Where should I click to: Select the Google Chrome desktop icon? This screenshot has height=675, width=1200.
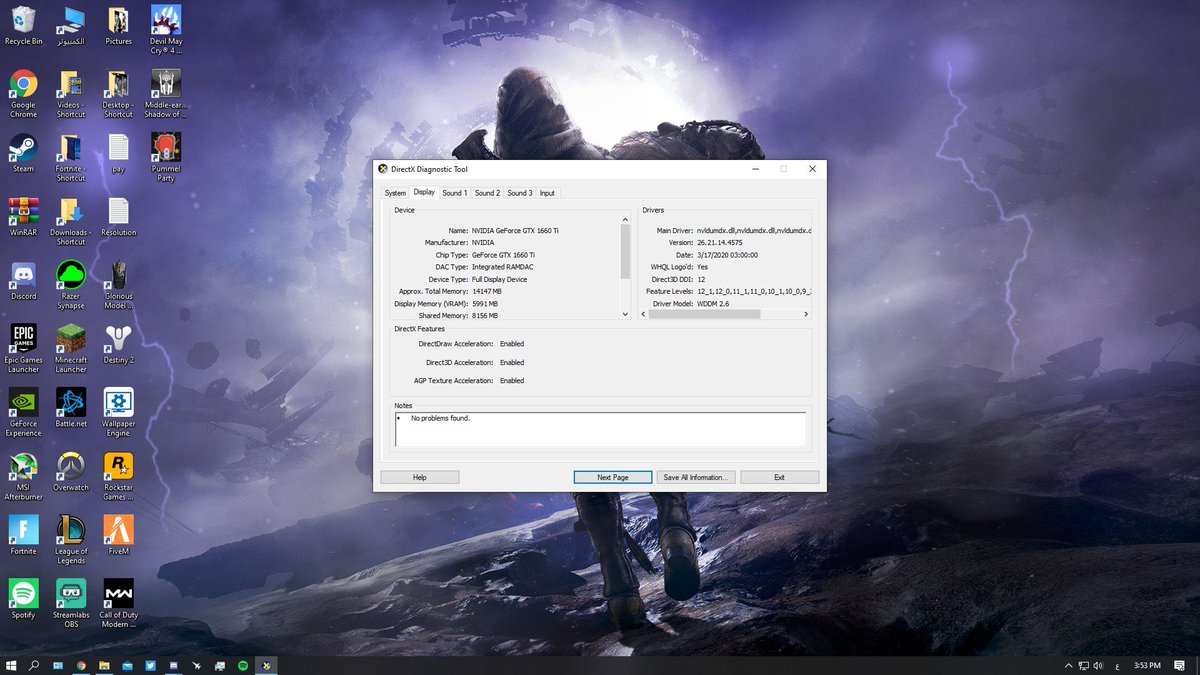point(23,94)
